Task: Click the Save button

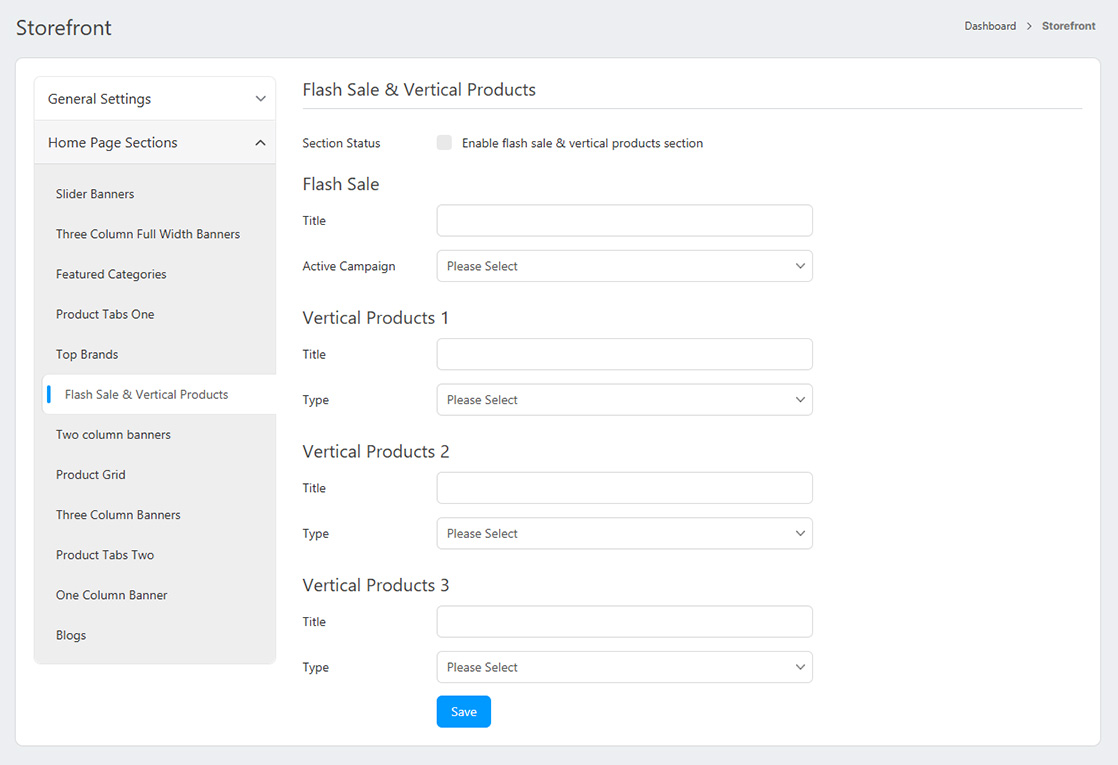Action: [463, 712]
